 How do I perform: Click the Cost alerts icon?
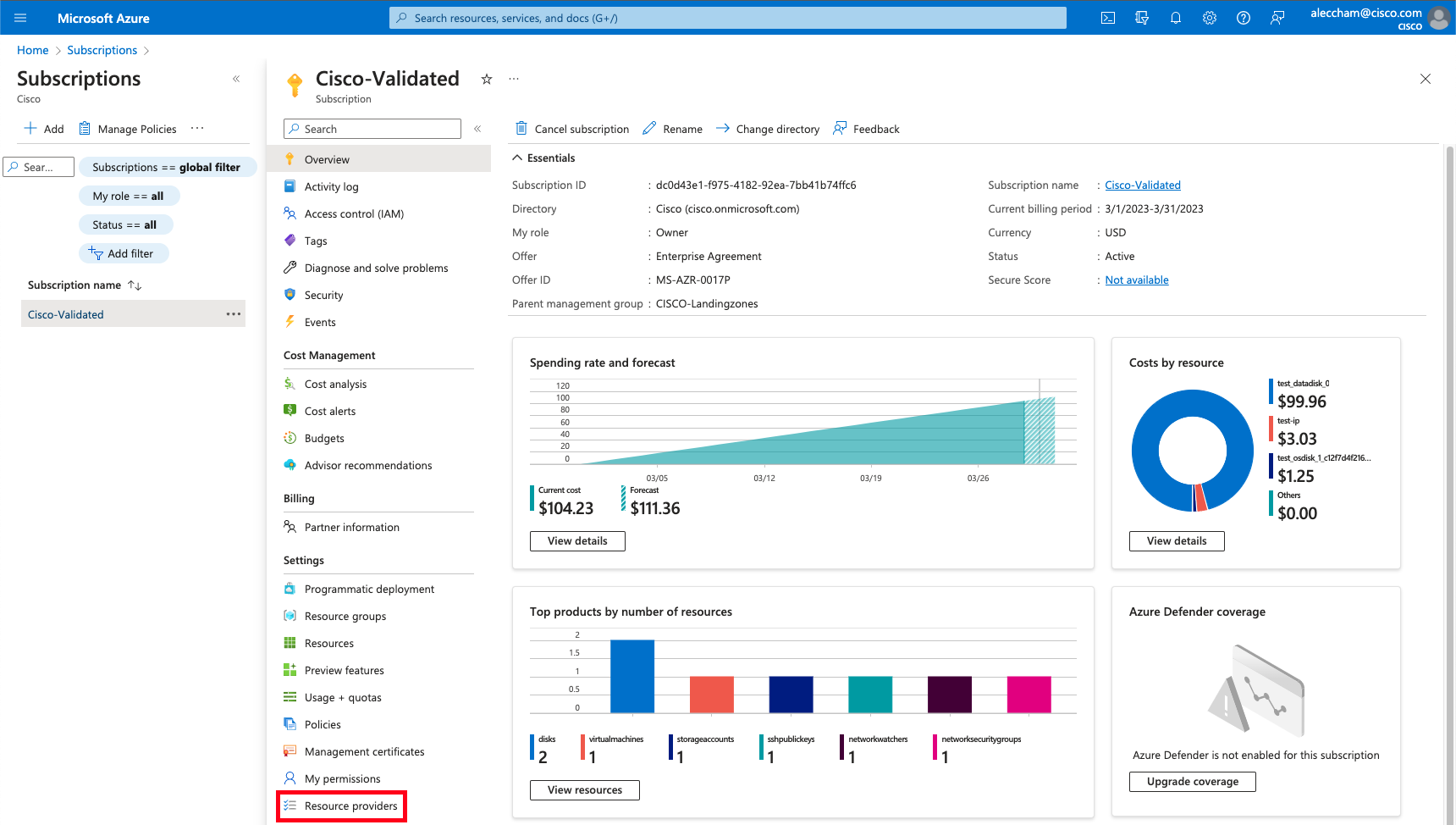pyautogui.click(x=290, y=411)
